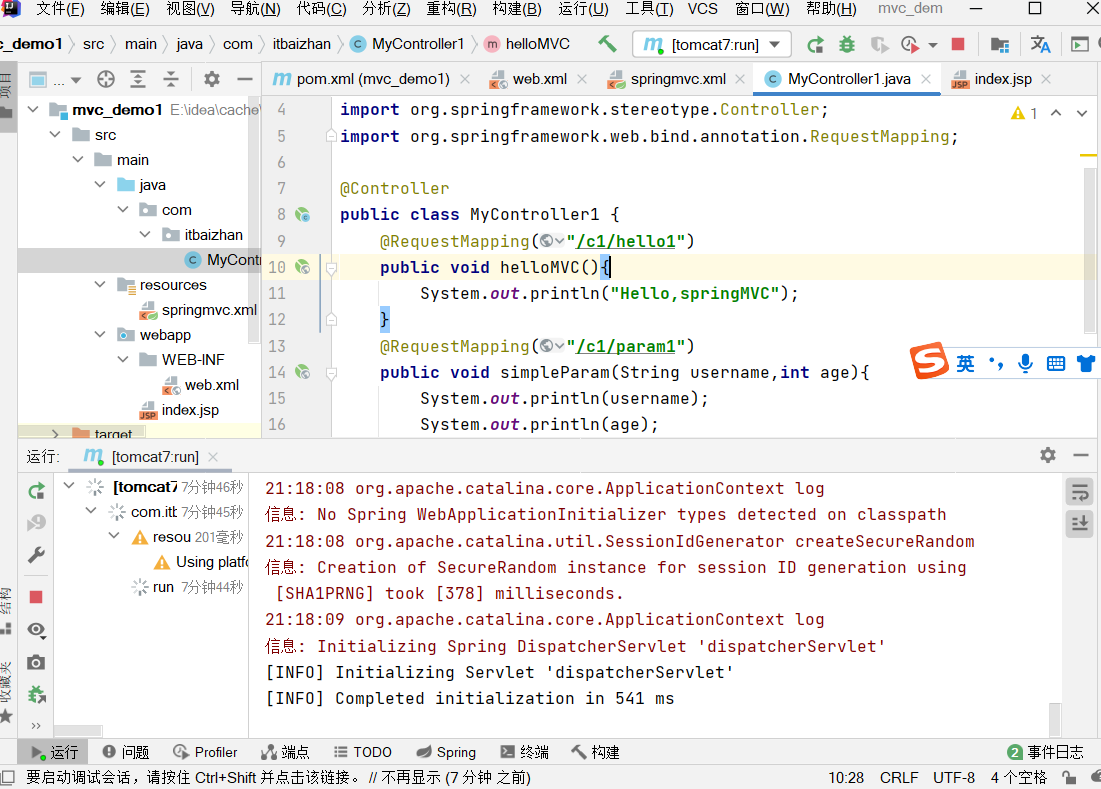
Task: Switch to the index.jsp editor tab
Action: (1002, 79)
